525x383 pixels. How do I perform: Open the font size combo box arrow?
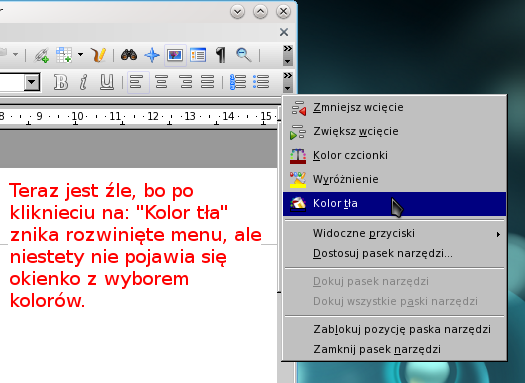pos(32,82)
